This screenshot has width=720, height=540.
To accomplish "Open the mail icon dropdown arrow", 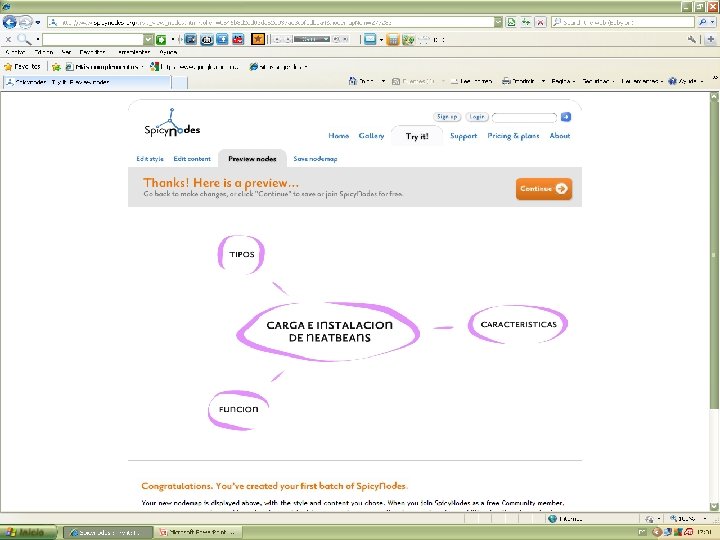I will (381, 40).
